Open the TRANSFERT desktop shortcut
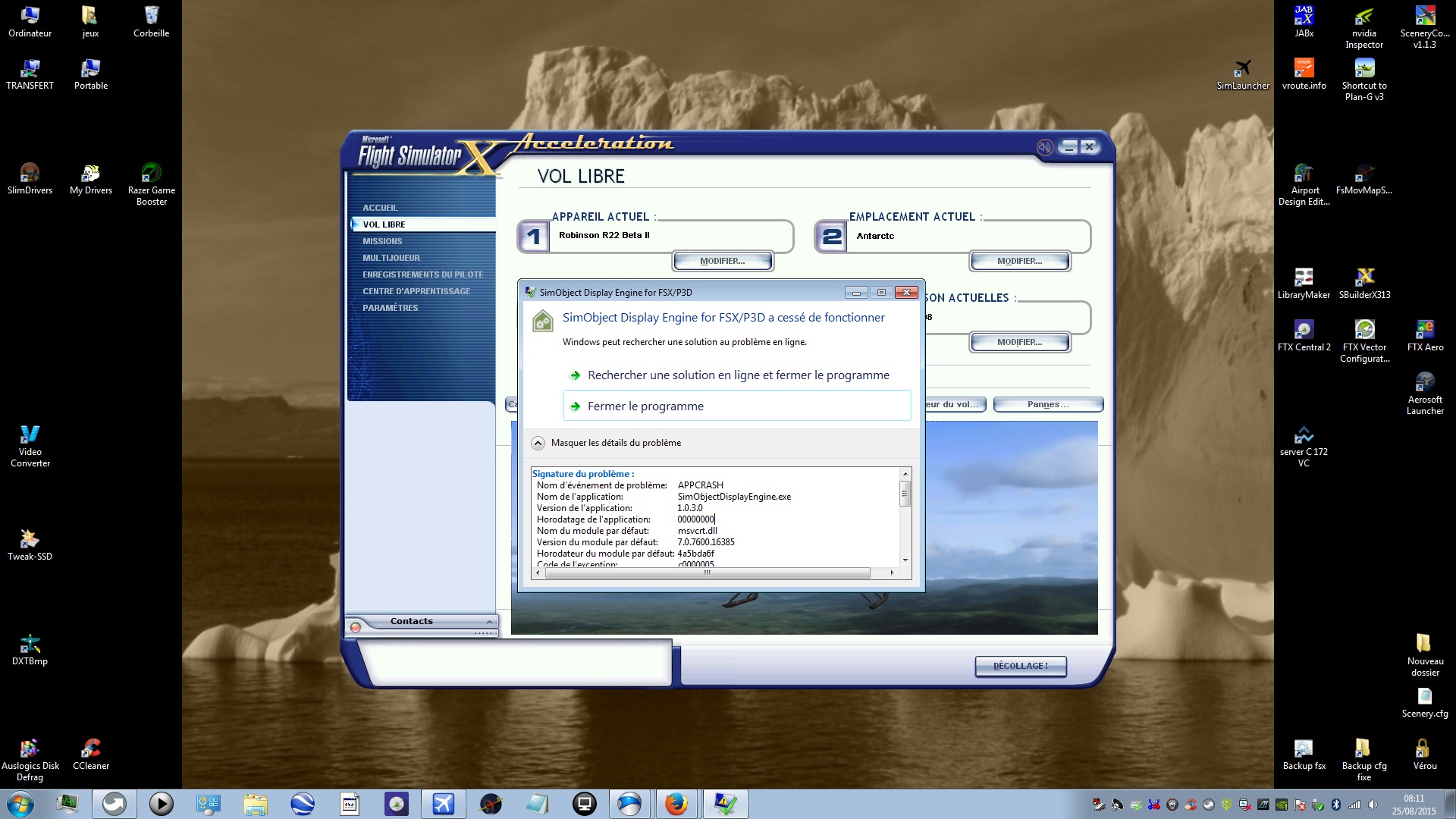Image resolution: width=1456 pixels, height=819 pixels. (x=30, y=74)
